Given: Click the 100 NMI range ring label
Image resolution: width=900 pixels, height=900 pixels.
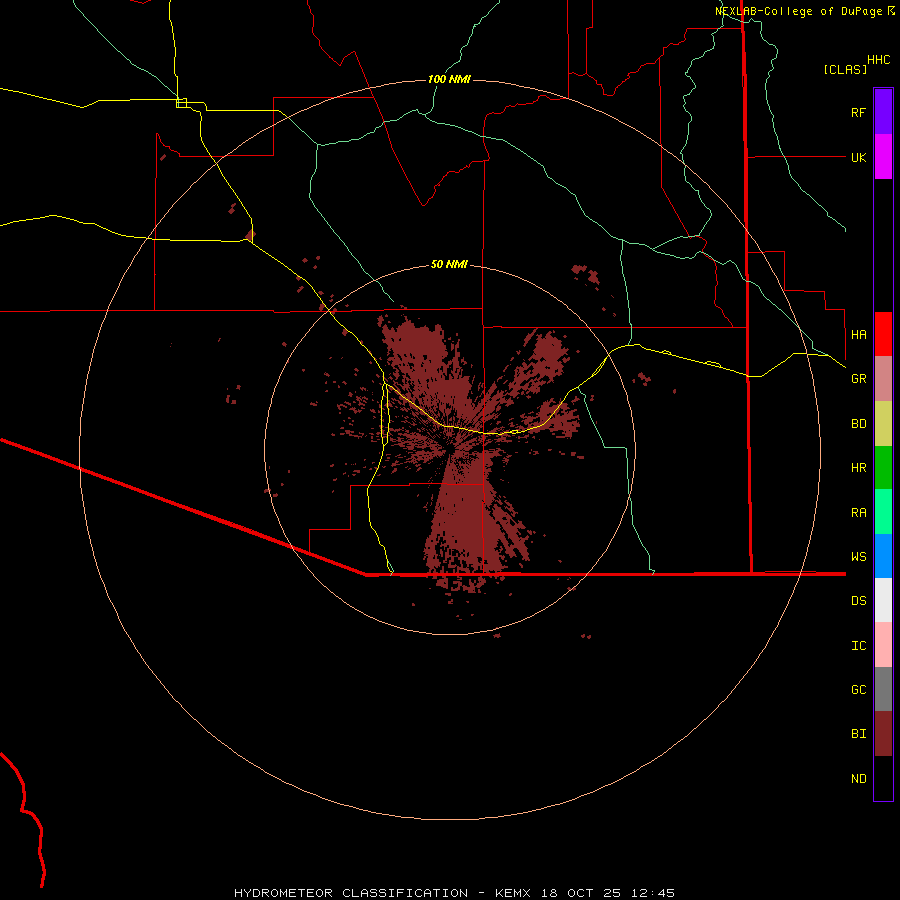Looking at the screenshot, I should 449,79.
